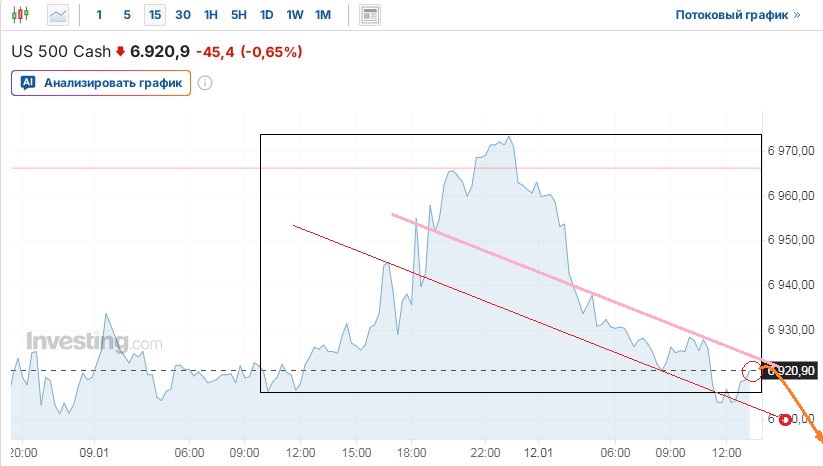Choose the 1D timeframe
This screenshot has height=466, width=823.
pyautogui.click(x=266, y=15)
